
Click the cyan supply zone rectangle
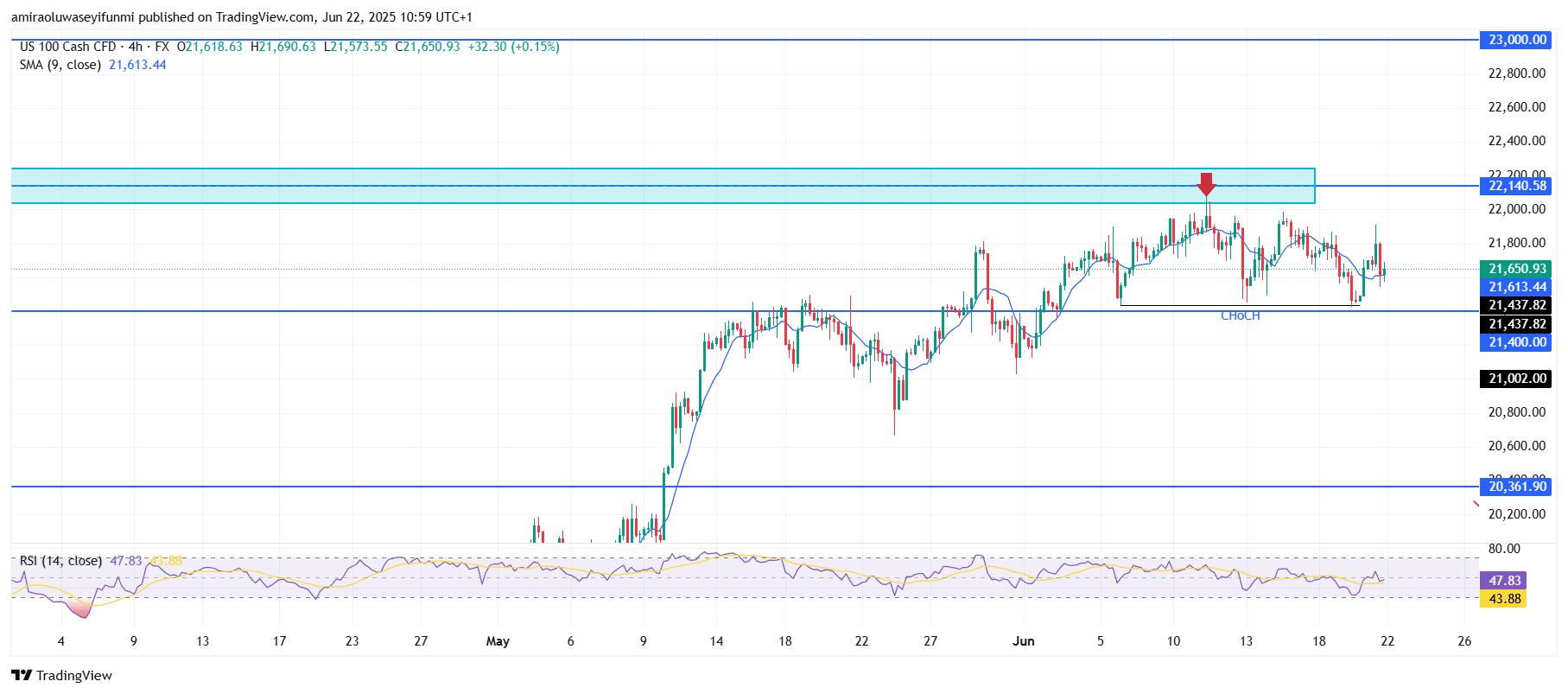coord(663,186)
